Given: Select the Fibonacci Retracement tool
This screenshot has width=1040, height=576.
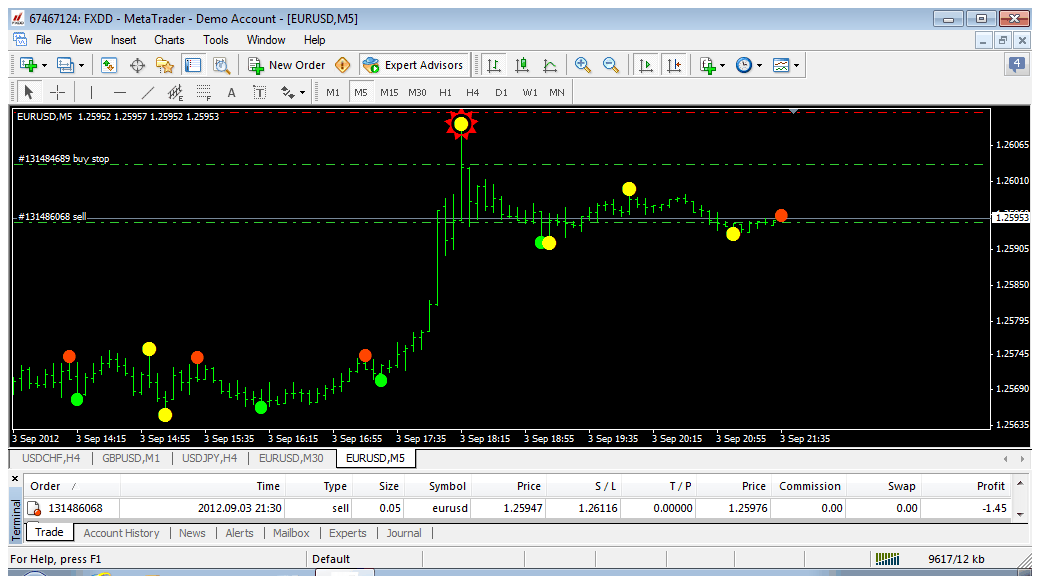Looking at the screenshot, I should click(204, 92).
